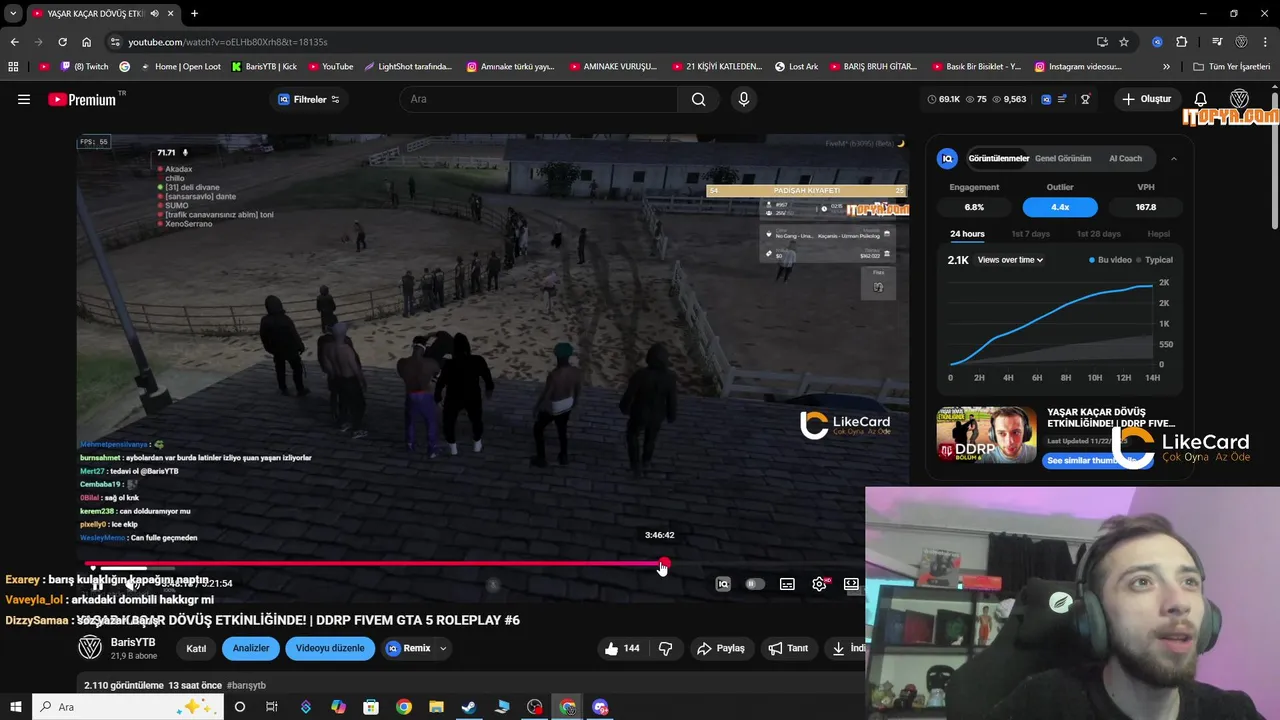Open the notifications bell
The image size is (1280, 720).
coord(1201,99)
